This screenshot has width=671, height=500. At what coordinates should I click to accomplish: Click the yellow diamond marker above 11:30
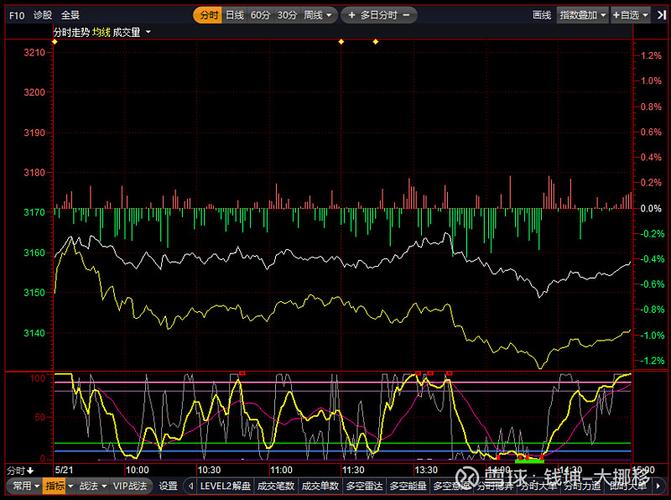pos(341,42)
